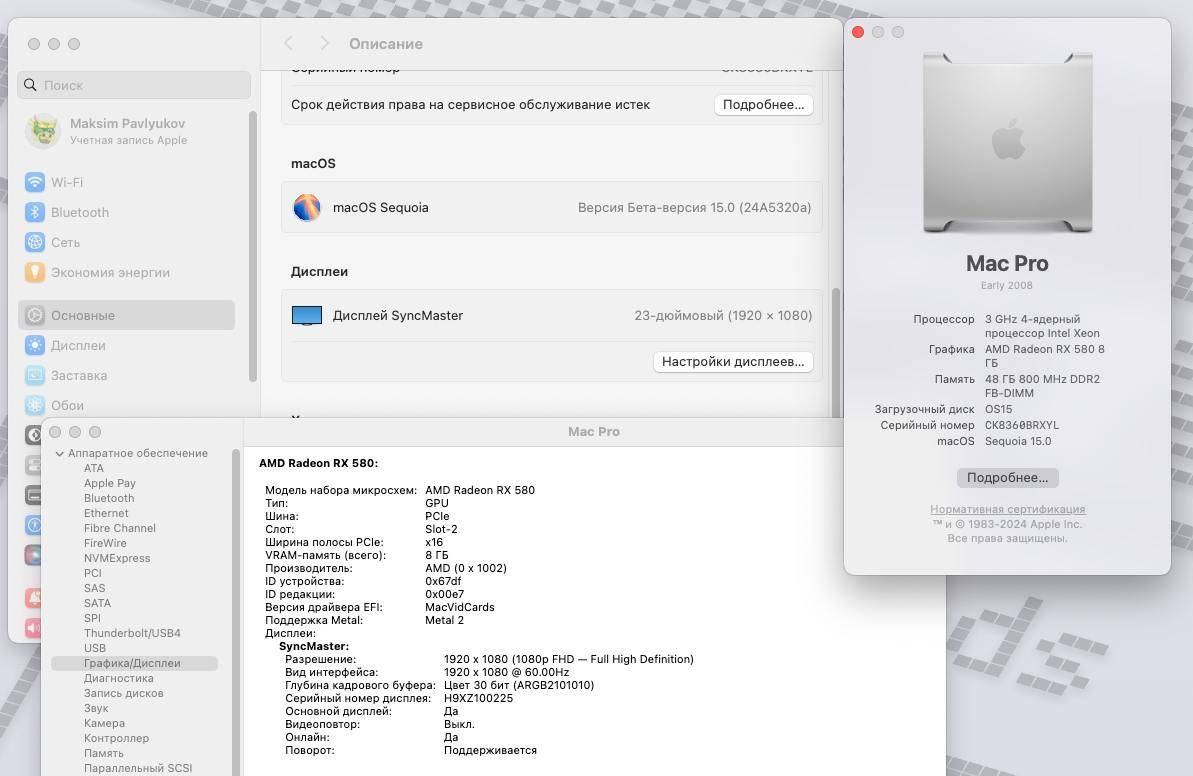
Task: Select SATA in the hardware tree
Action: pyautogui.click(x=97, y=603)
